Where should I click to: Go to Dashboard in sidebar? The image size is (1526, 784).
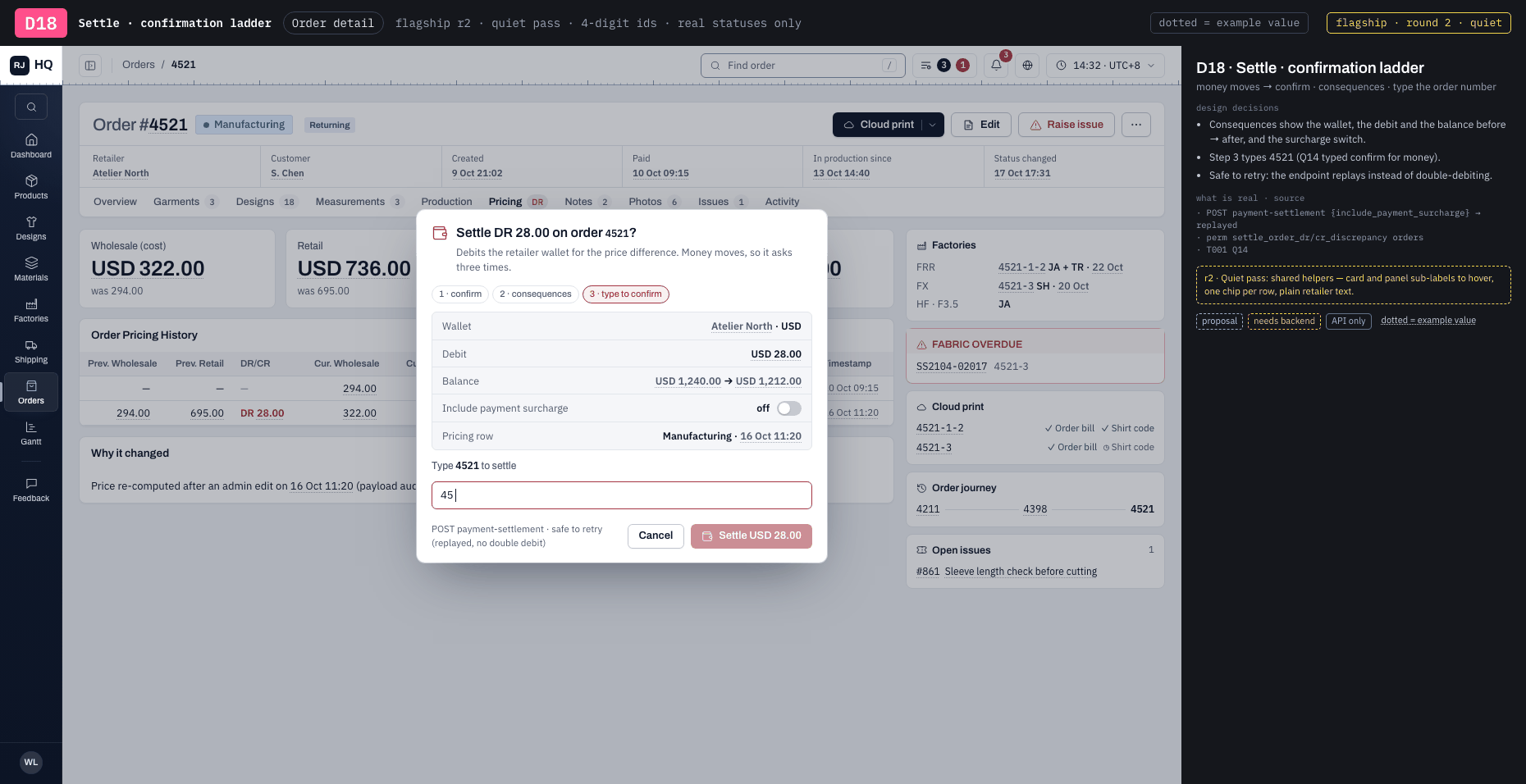point(31,146)
